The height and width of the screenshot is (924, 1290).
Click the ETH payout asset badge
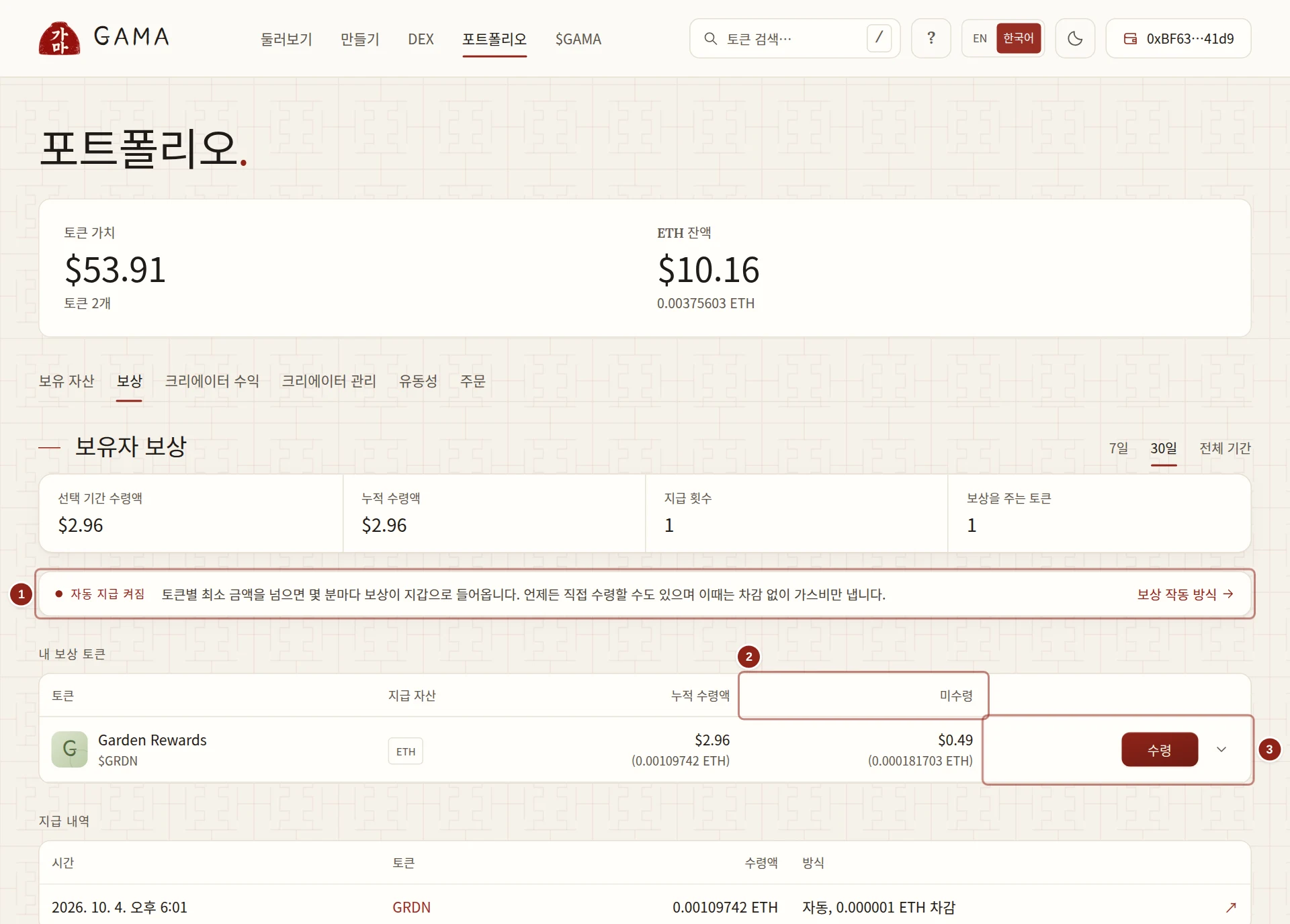tap(405, 751)
